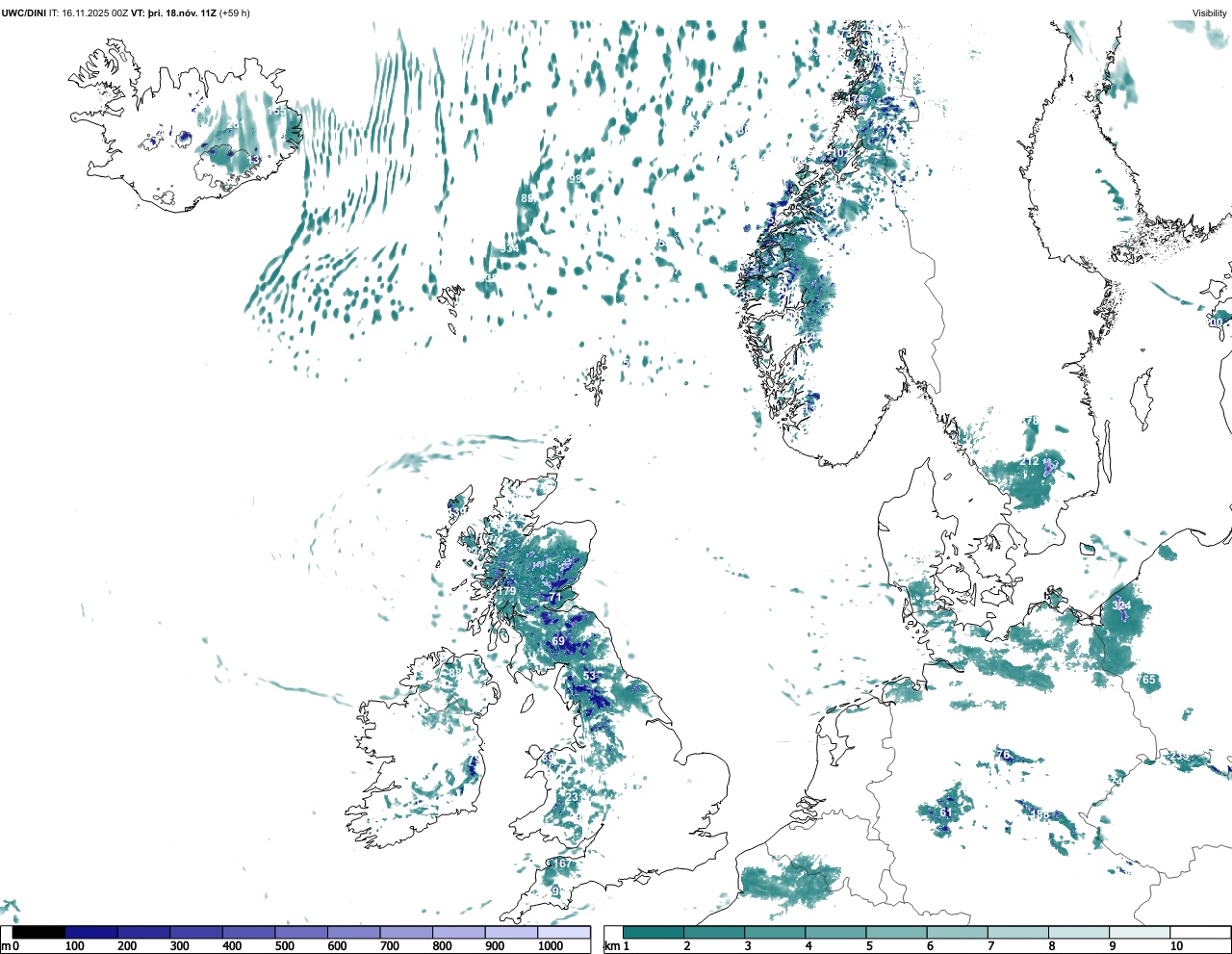Click the '5' tick label on km scale
The image size is (1232, 954).
coord(869,946)
